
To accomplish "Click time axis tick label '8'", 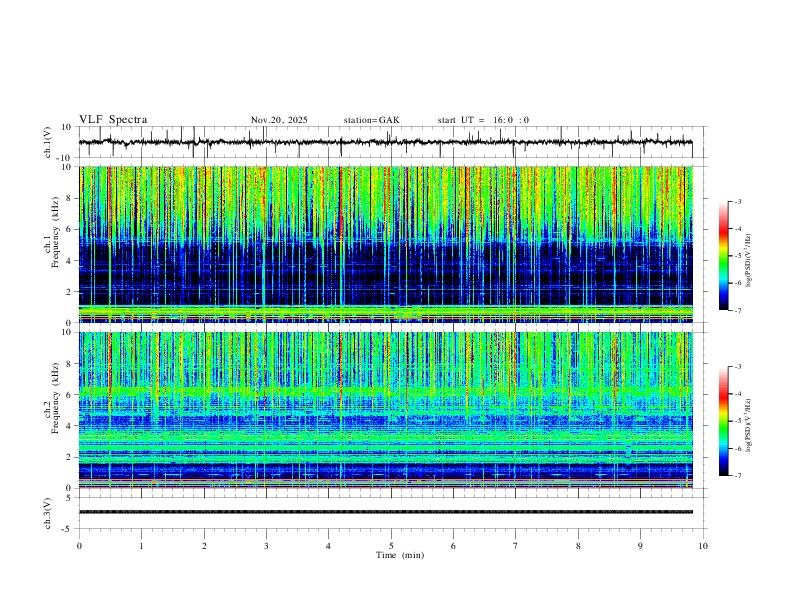I will pyautogui.click(x=578, y=546).
